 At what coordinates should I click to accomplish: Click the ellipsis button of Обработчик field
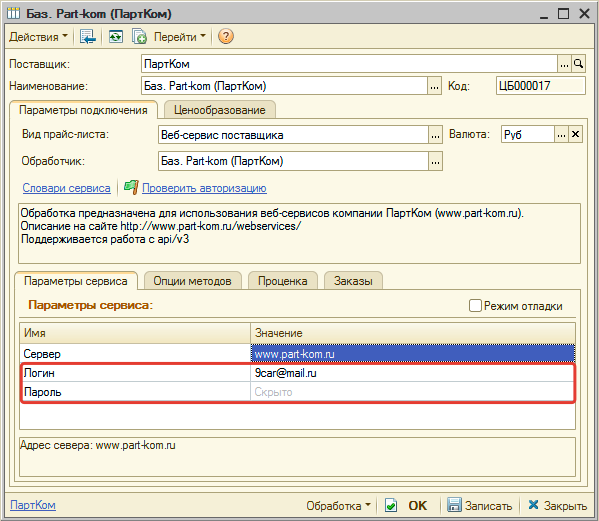(435, 161)
